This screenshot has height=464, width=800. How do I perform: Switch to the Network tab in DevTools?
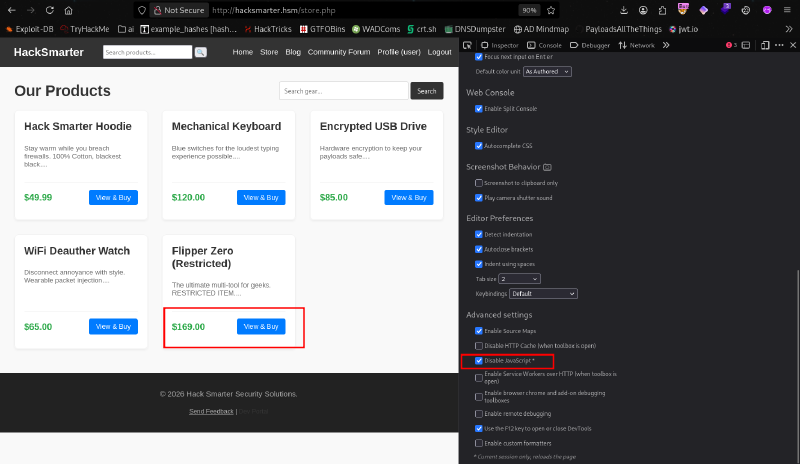pos(636,45)
